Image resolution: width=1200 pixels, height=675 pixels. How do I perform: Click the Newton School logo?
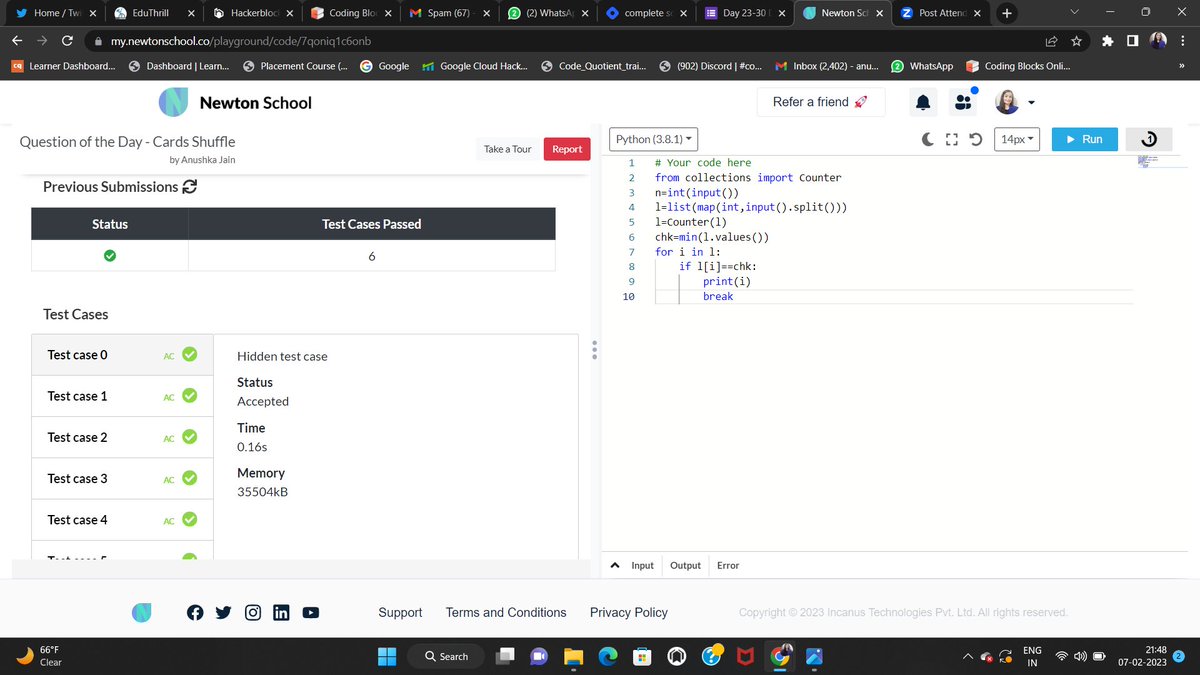point(236,102)
